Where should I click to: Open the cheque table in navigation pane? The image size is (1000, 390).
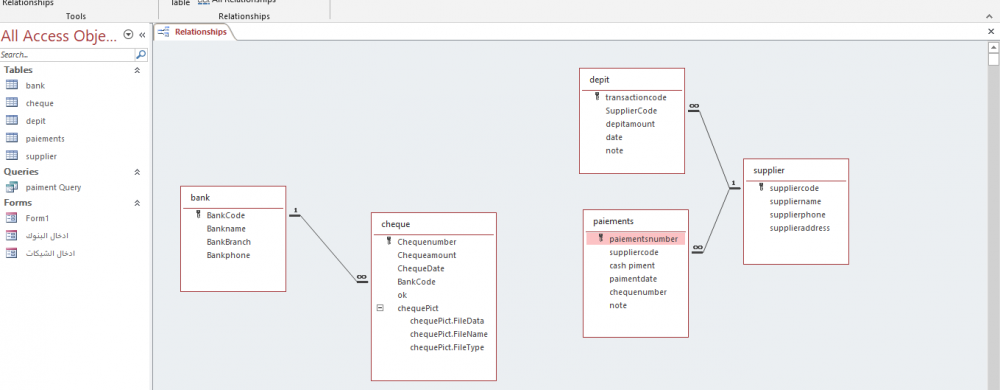40,103
